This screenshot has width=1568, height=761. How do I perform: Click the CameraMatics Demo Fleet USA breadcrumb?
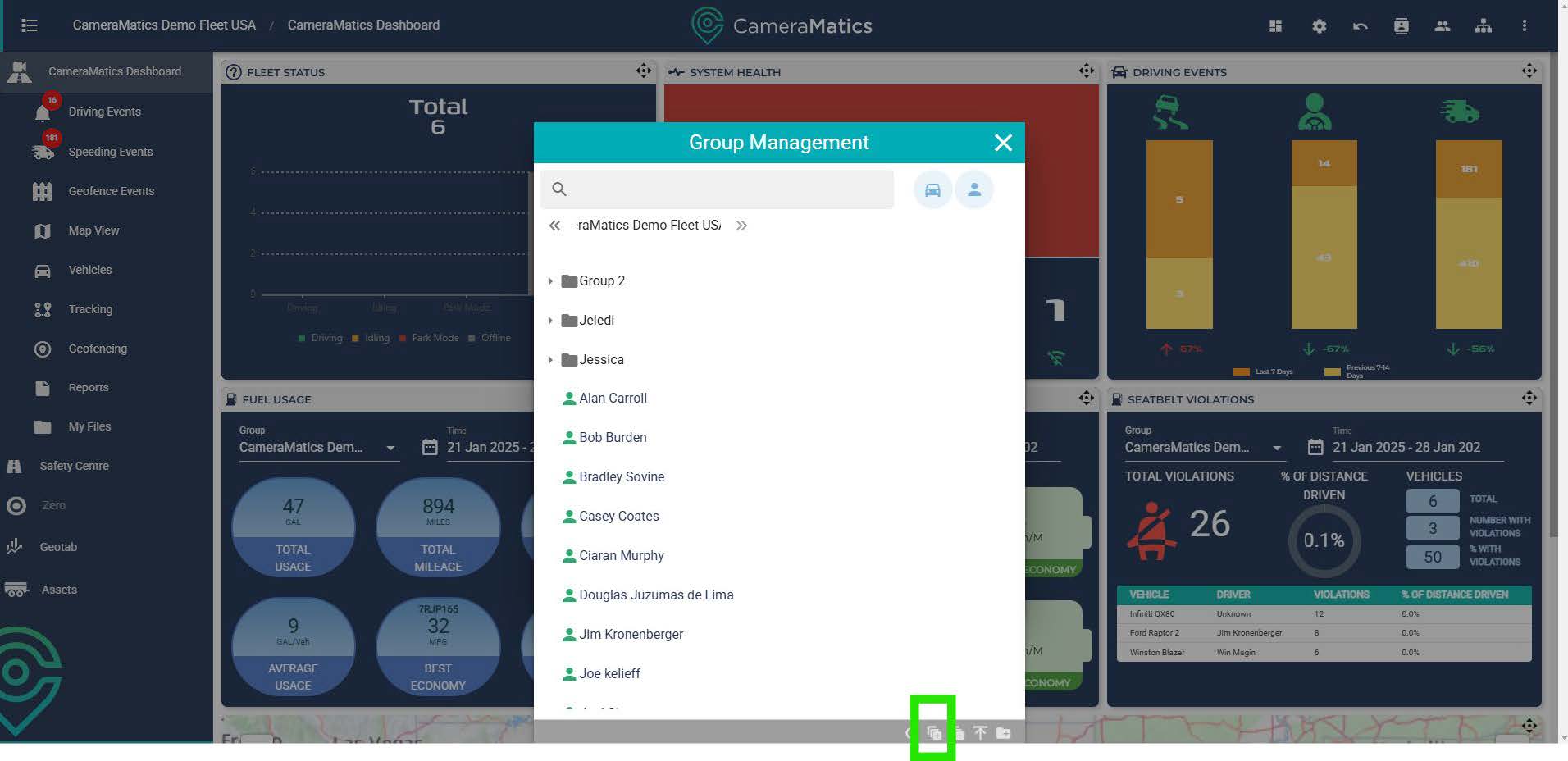164,25
